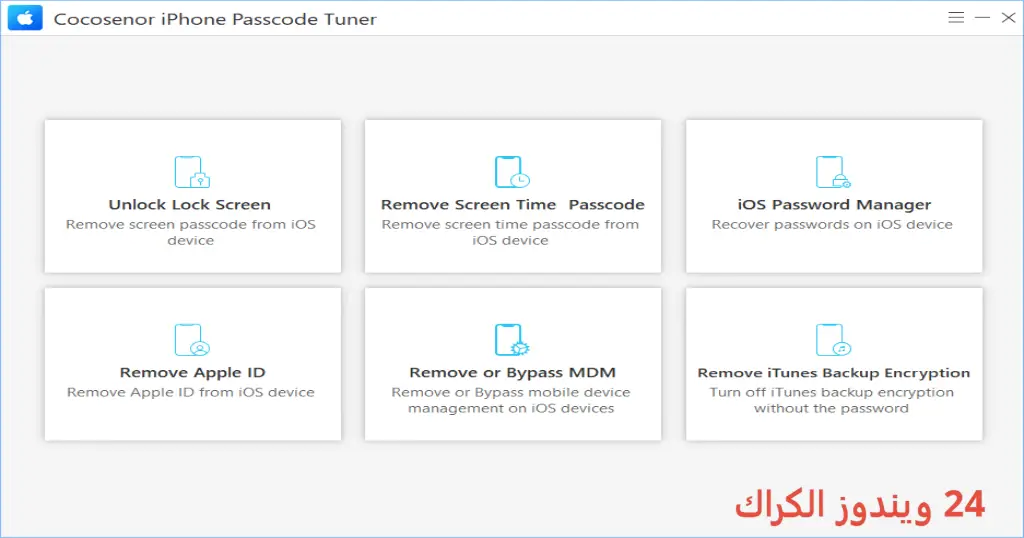Viewport: 1024px width, 538px height.
Task: Click "Remove screen time passcode from iOS device" text
Action: click(x=511, y=232)
